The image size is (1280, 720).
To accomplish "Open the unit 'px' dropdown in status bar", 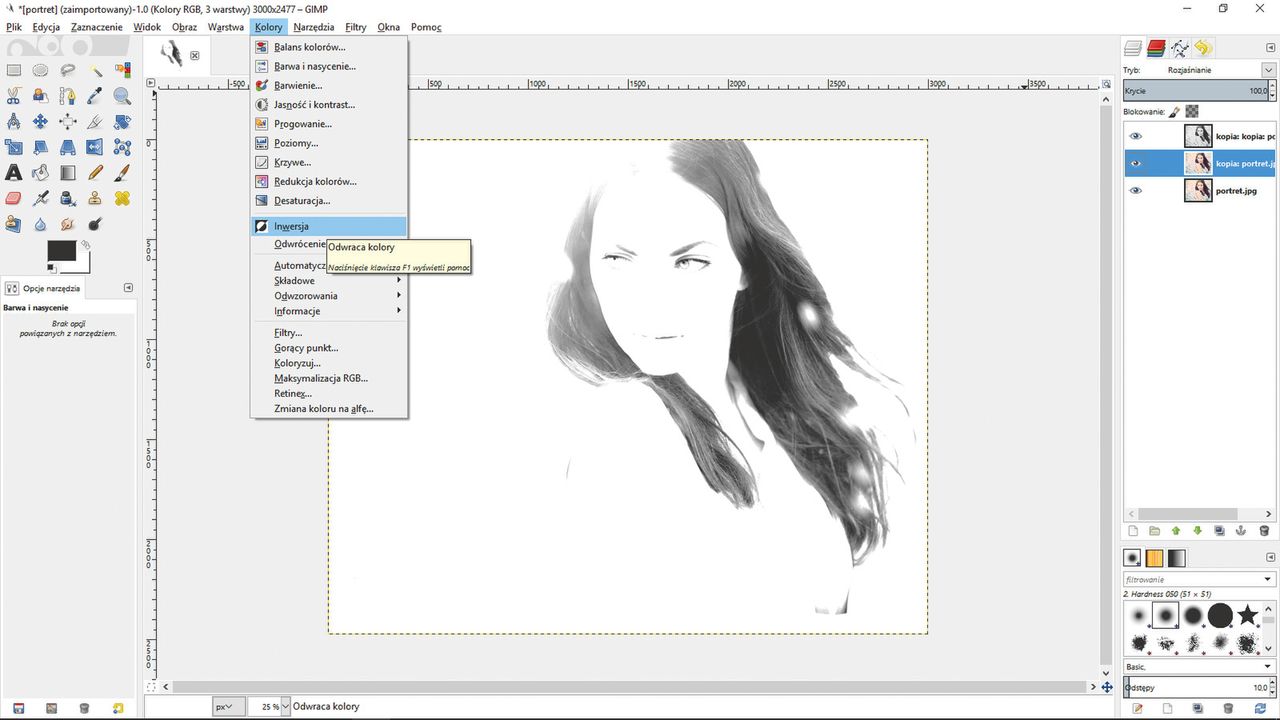I will [x=228, y=707].
